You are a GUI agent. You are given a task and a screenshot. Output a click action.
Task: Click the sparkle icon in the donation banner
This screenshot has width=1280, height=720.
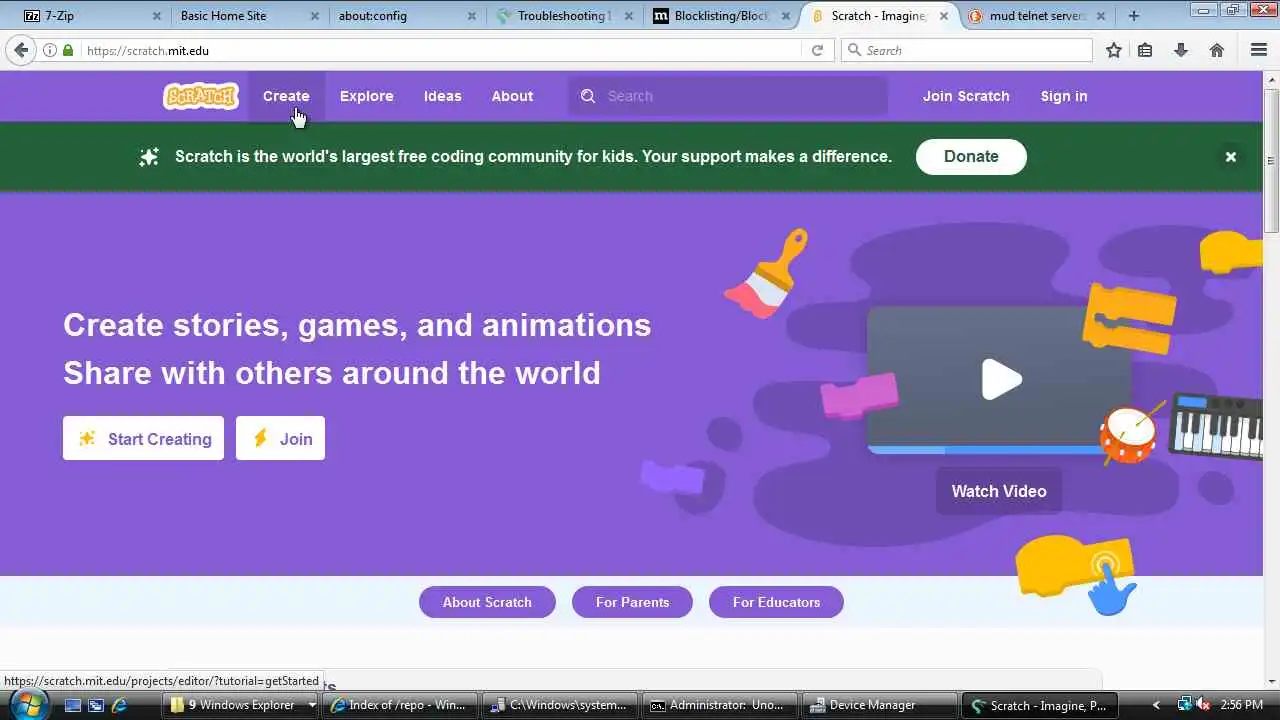tap(149, 157)
